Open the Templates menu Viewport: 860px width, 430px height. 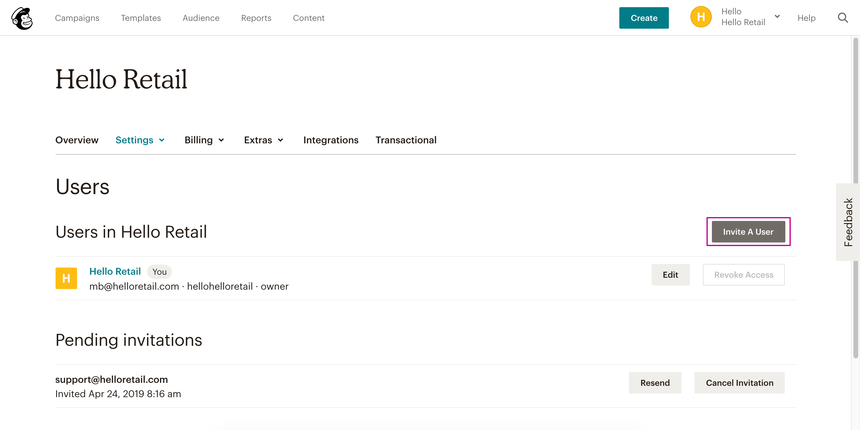coord(141,18)
